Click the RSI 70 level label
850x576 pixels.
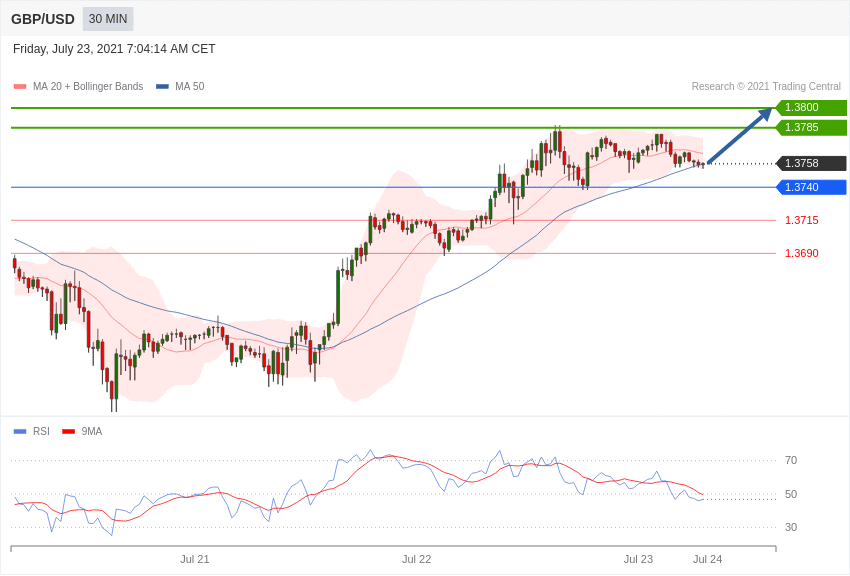click(x=791, y=461)
